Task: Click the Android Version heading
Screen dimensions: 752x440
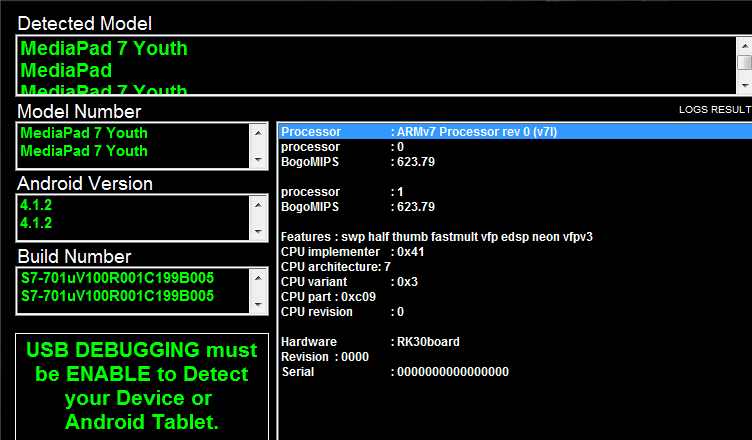Action: pyautogui.click(x=85, y=184)
